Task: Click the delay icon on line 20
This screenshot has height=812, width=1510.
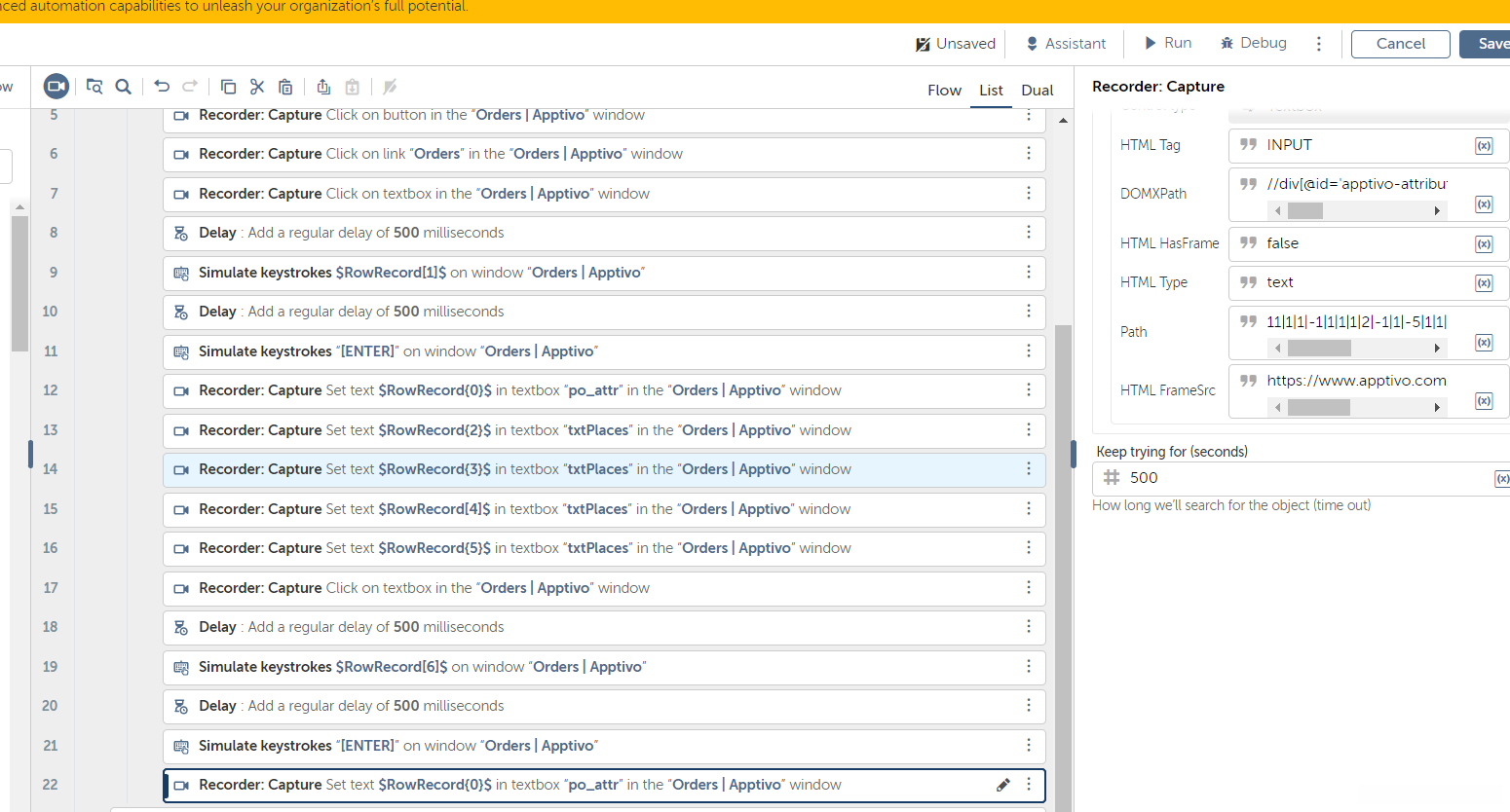Action: coord(181,707)
